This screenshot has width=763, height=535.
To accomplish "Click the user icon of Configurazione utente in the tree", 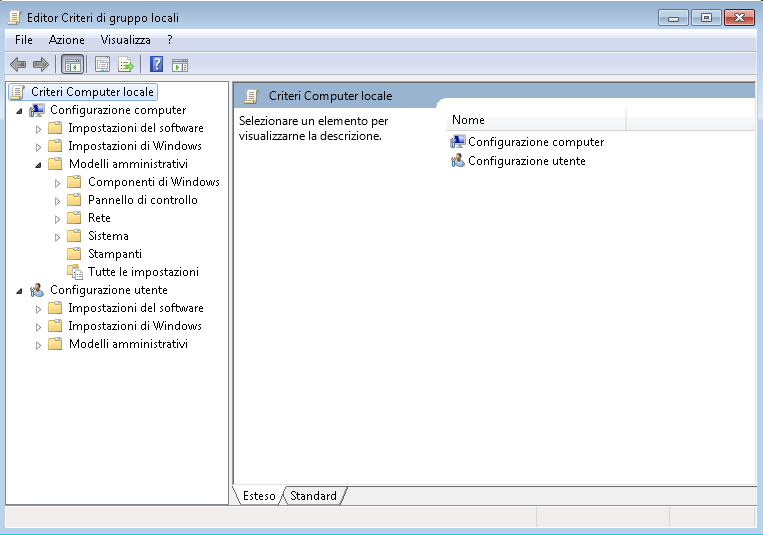I will [x=37, y=290].
